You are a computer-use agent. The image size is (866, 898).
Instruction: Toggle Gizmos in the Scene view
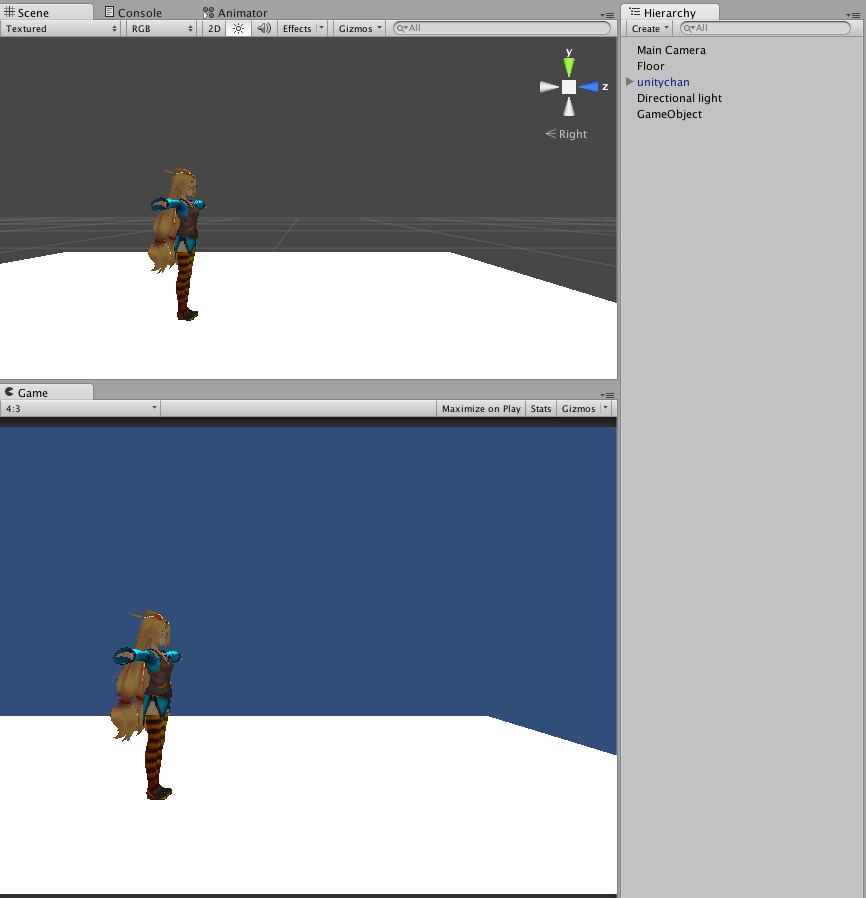tap(356, 28)
